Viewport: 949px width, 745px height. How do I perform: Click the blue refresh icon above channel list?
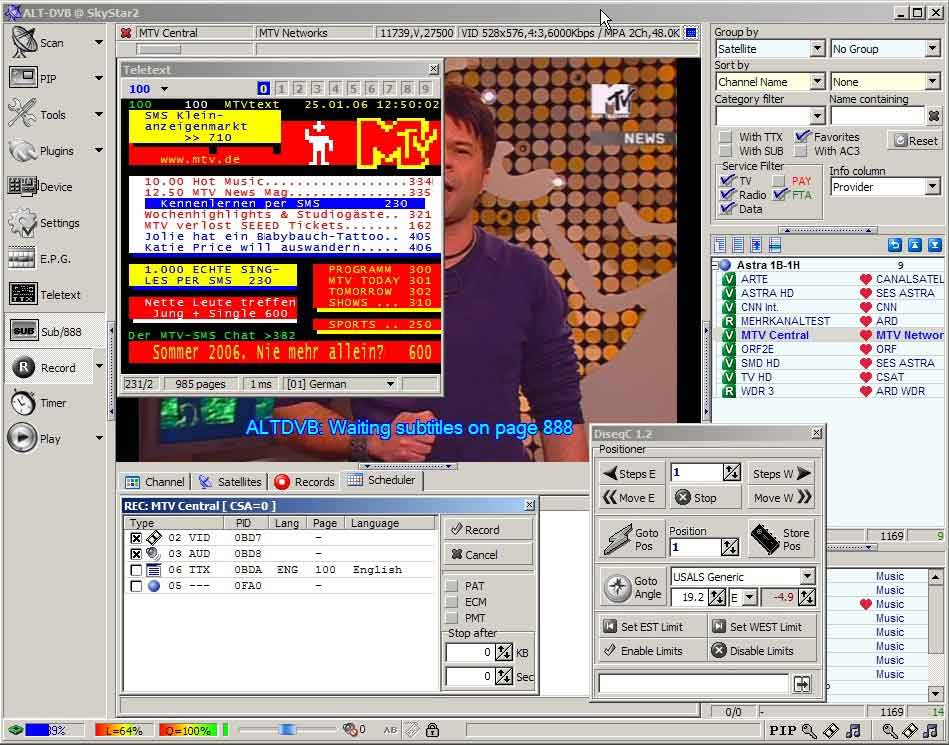(895, 245)
